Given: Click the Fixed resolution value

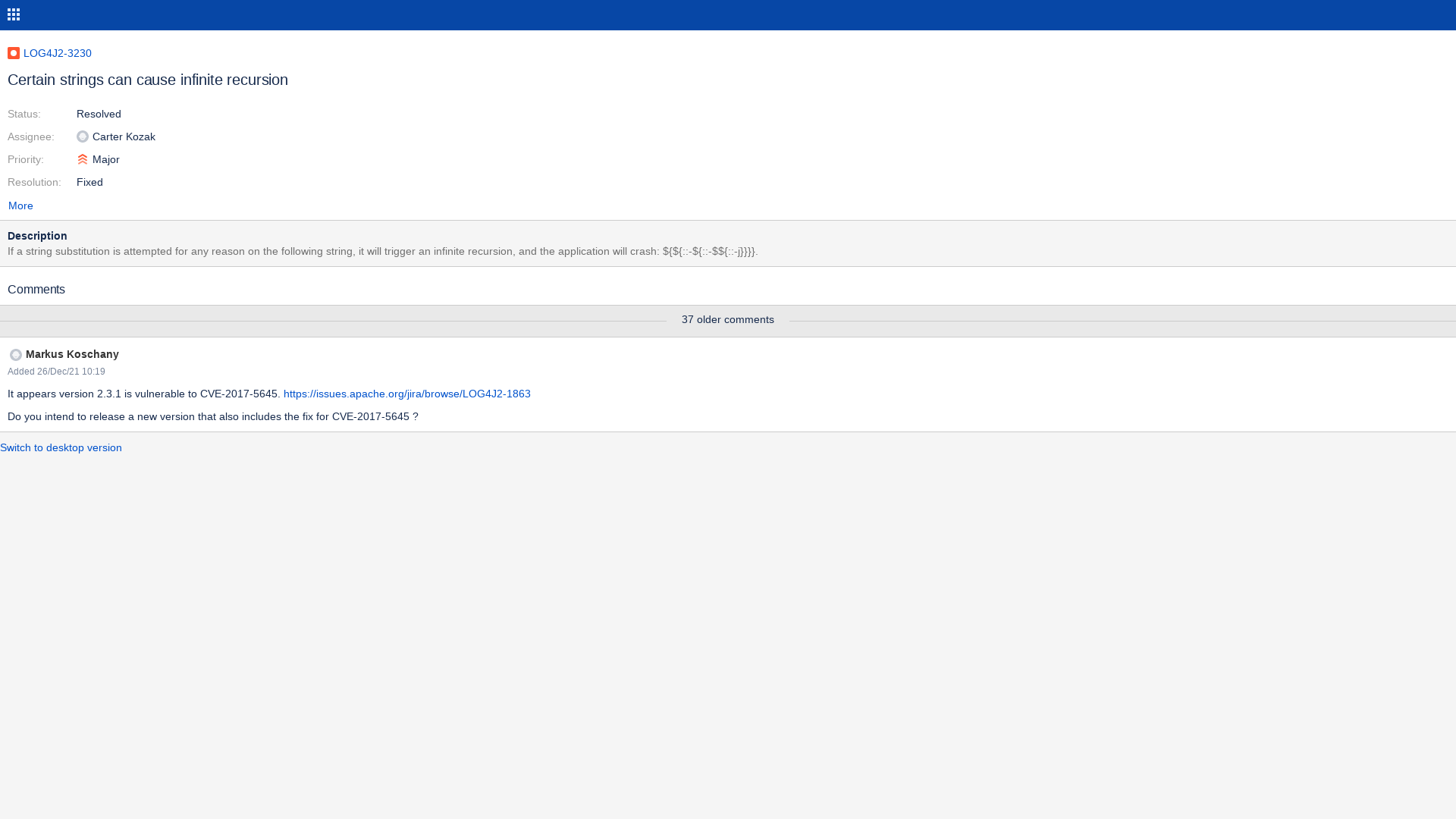Looking at the screenshot, I should pyautogui.click(x=89, y=182).
